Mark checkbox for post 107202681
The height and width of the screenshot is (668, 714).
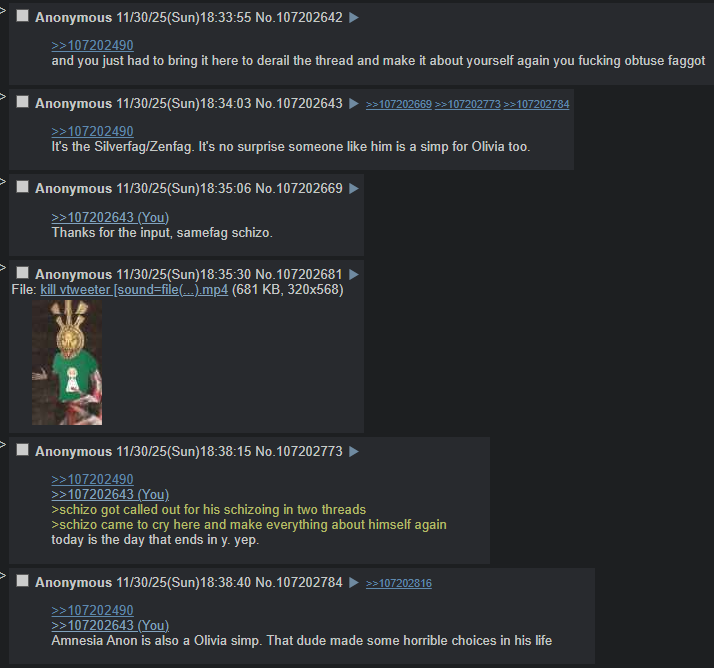(22, 273)
